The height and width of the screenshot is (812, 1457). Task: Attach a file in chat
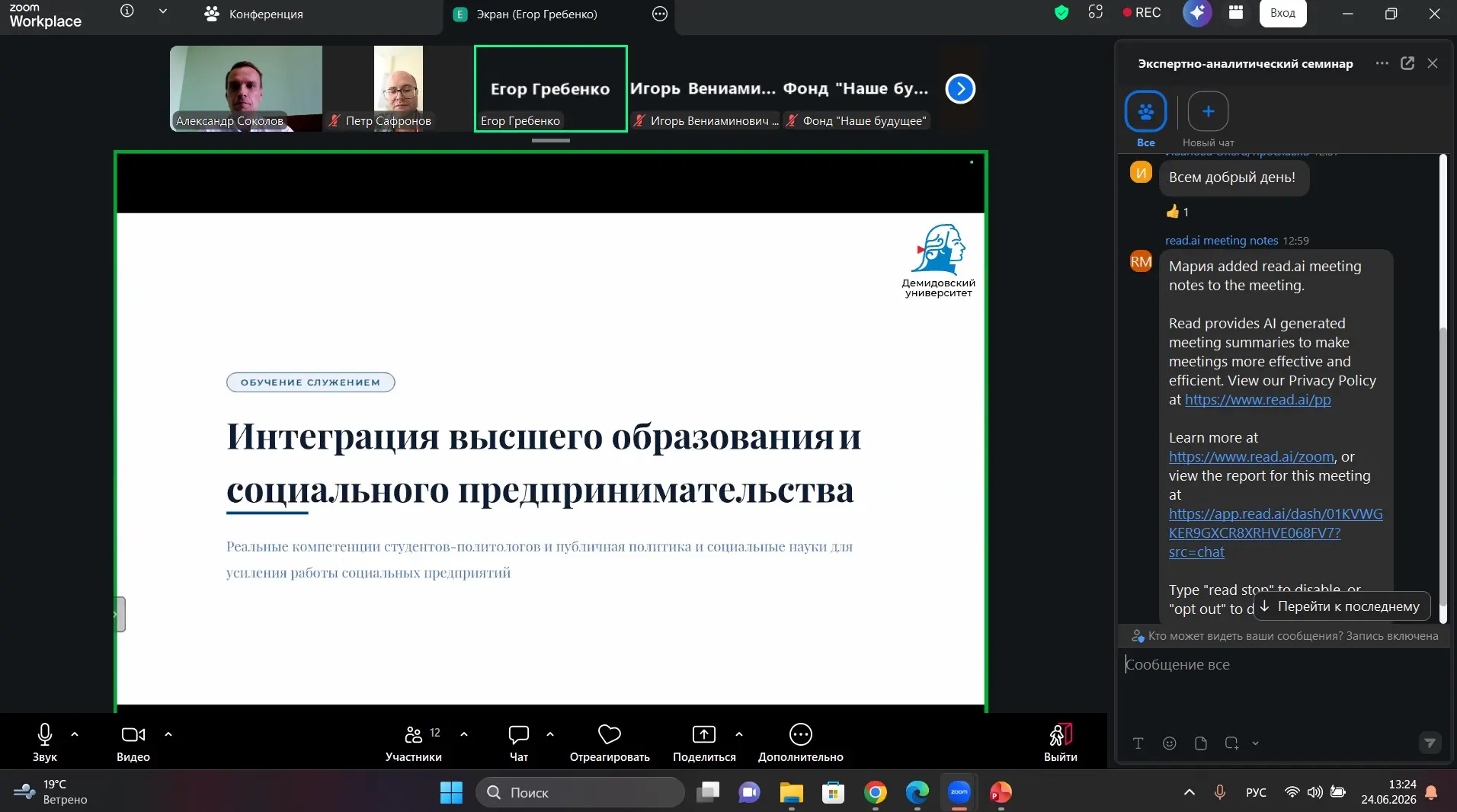click(1200, 743)
